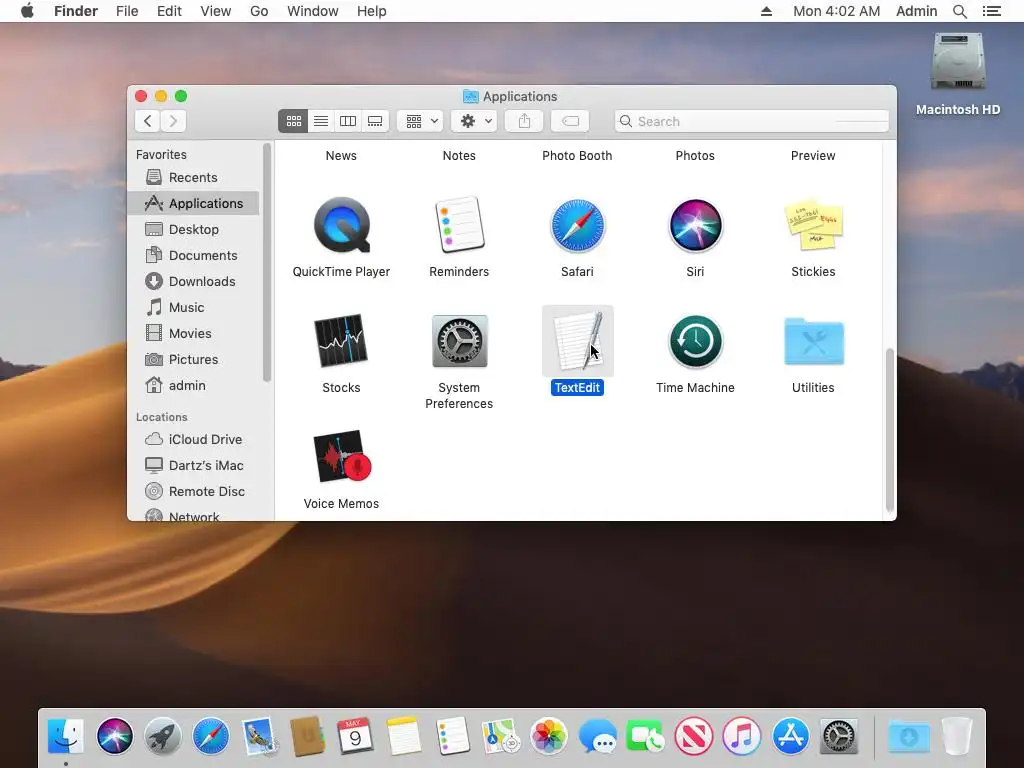Screen dimensions: 1024x768
Task: Go forward with the forward arrow
Action: [x=173, y=121]
